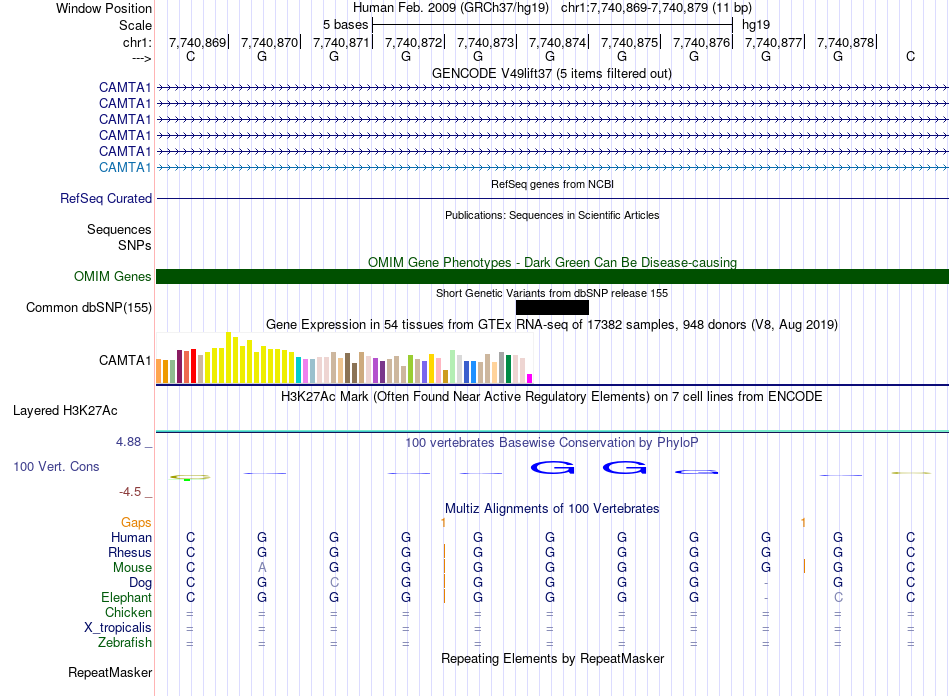Click the OMIM Gene Phenotypes track title
Viewport: 950px width, 696px height.
[x=552, y=262]
